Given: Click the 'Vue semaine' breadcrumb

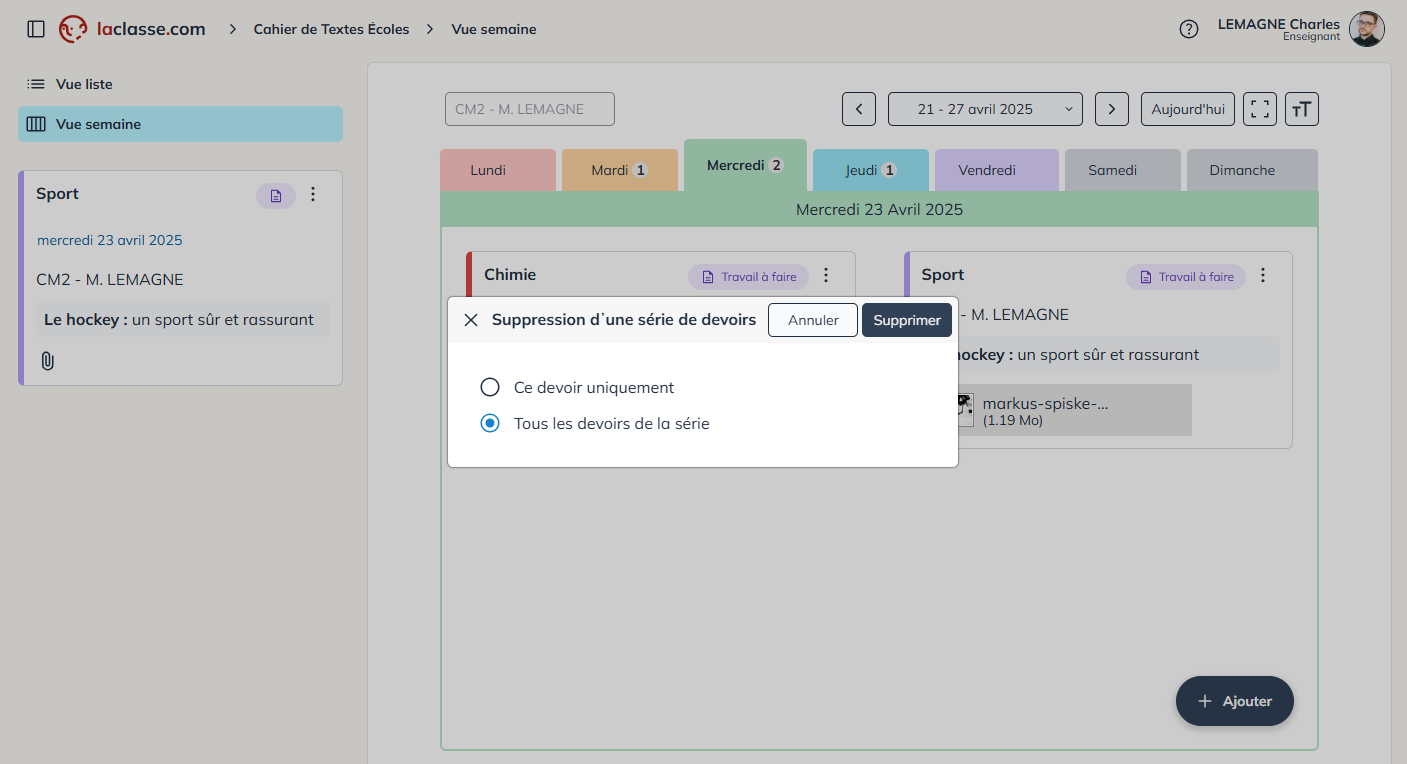Looking at the screenshot, I should (x=494, y=29).
